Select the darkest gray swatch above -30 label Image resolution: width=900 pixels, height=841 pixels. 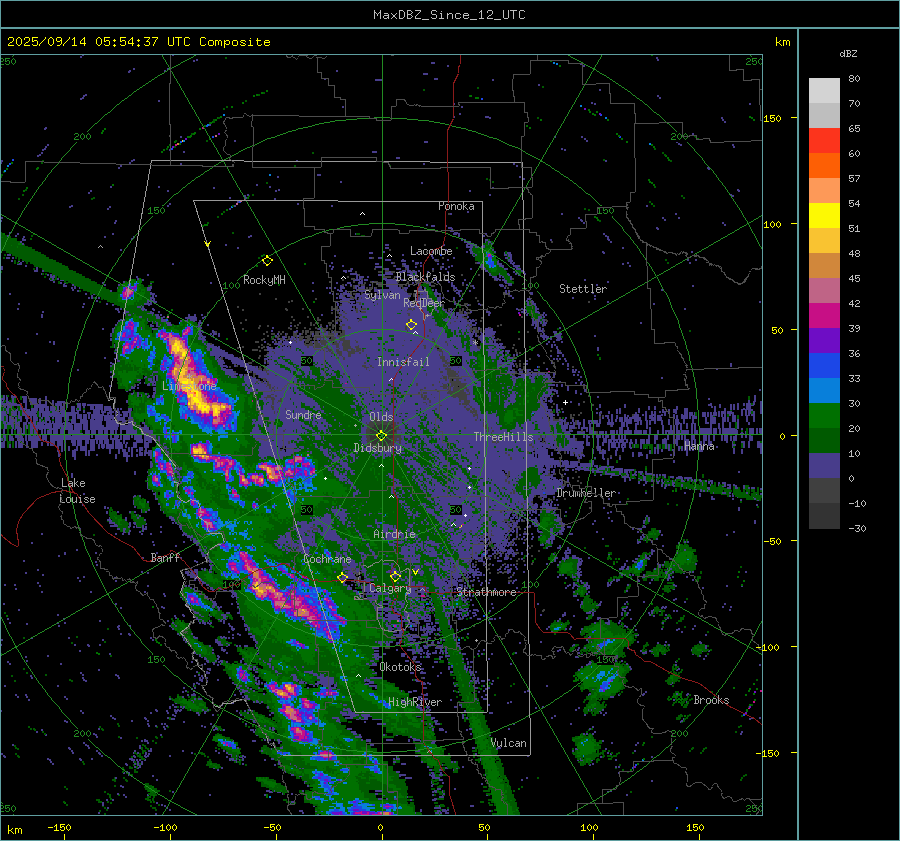point(824,516)
